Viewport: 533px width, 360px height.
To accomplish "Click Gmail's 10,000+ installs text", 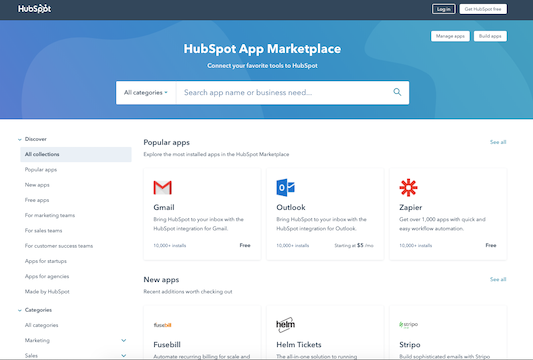I will (x=170, y=245).
